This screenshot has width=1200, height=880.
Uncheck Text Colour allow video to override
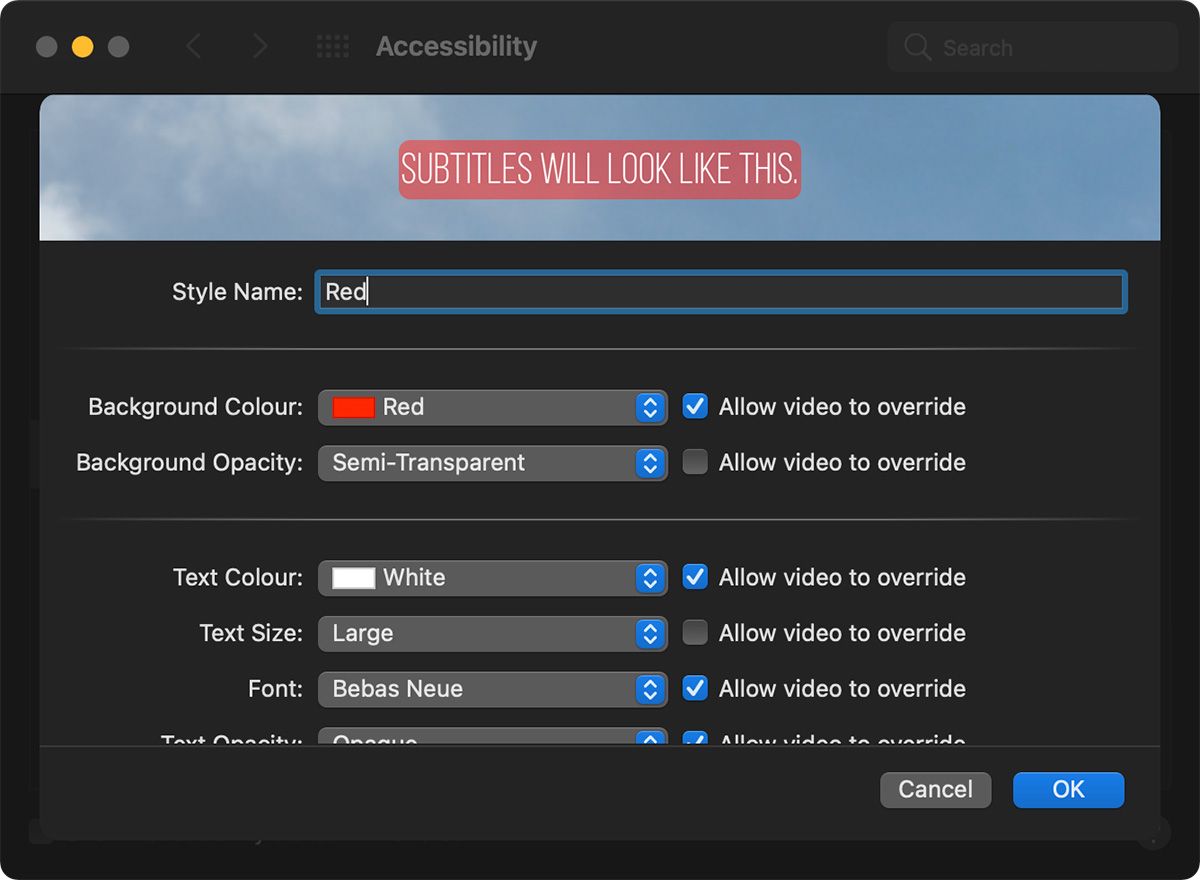[x=695, y=577]
